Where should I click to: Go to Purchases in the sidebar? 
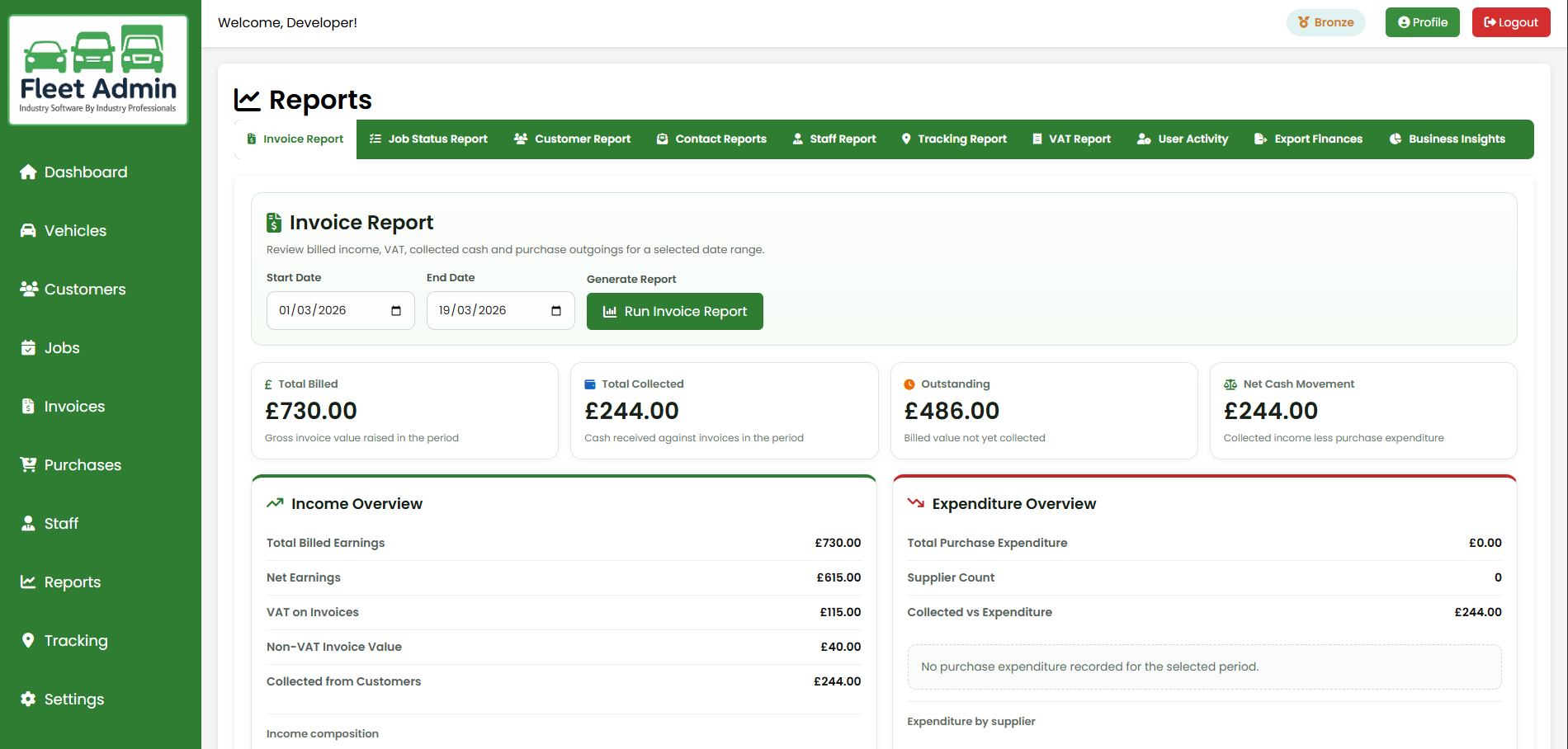tap(83, 464)
